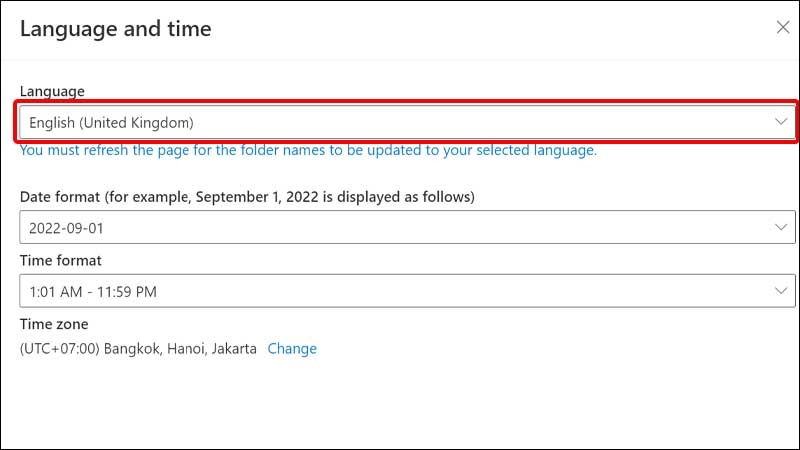Open the 2022-09-01 date format combo box
Viewport: 800px width, 450px height.
[407, 227]
